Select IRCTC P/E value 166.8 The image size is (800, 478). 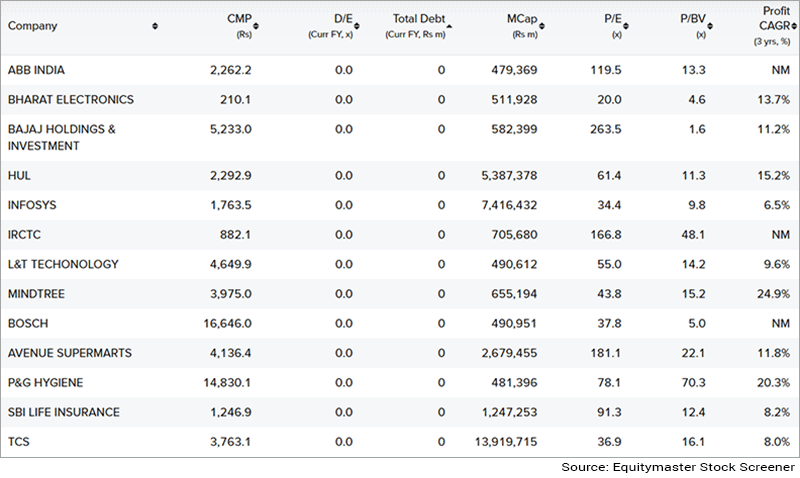coord(606,235)
